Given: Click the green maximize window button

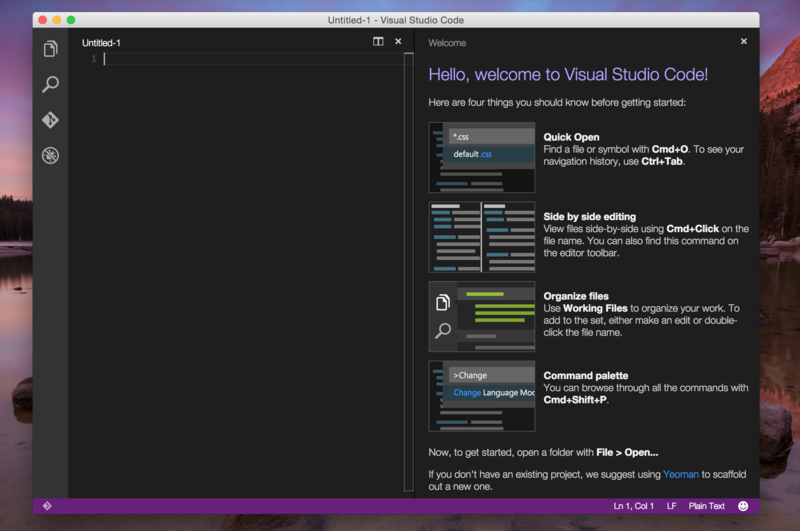Looking at the screenshot, I should (x=71, y=20).
